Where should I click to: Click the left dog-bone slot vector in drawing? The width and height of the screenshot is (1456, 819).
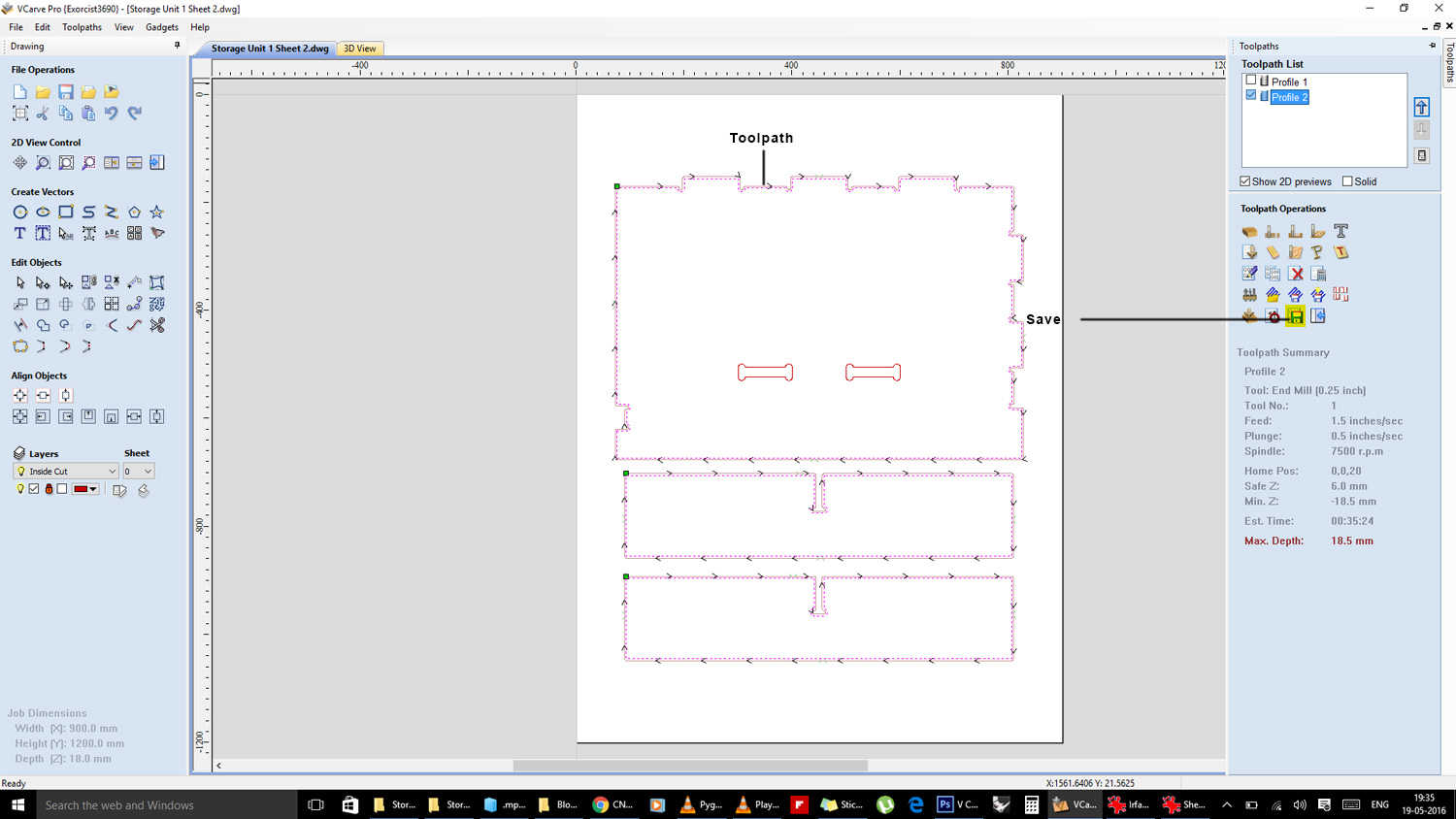coord(765,373)
